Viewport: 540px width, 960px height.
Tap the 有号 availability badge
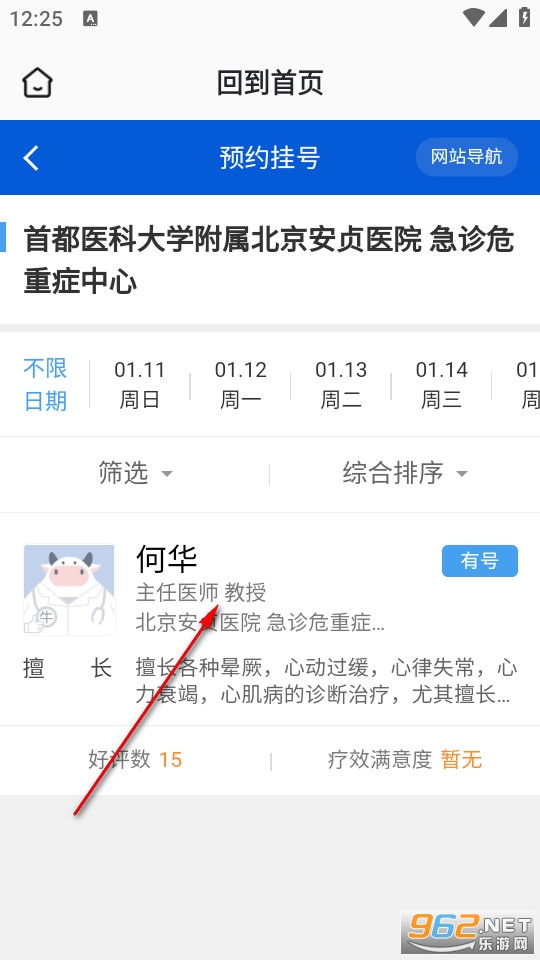click(x=480, y=561)
